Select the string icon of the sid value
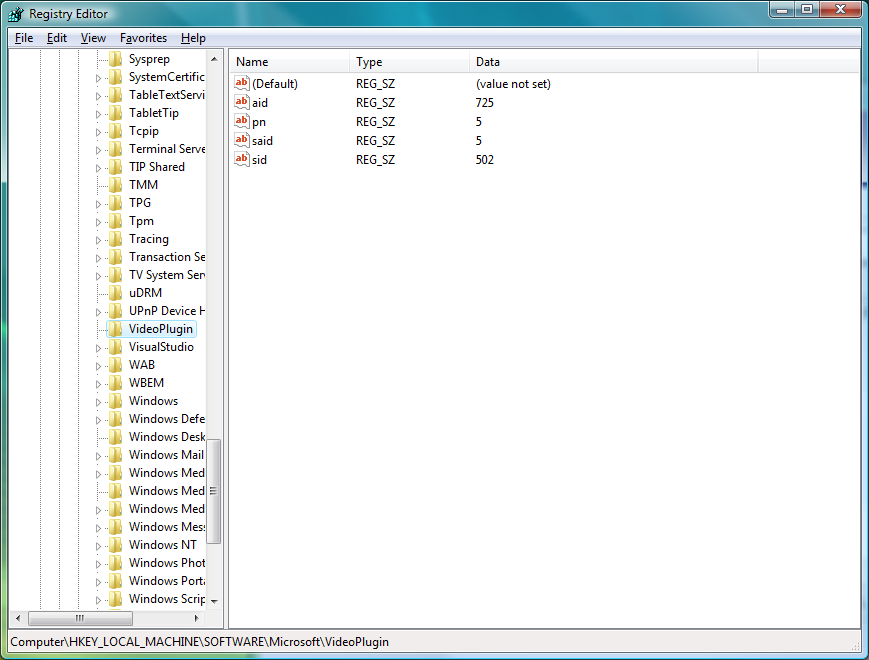This screenshot has height=660, width=869. pyautogui.click(x=242, y=159)
